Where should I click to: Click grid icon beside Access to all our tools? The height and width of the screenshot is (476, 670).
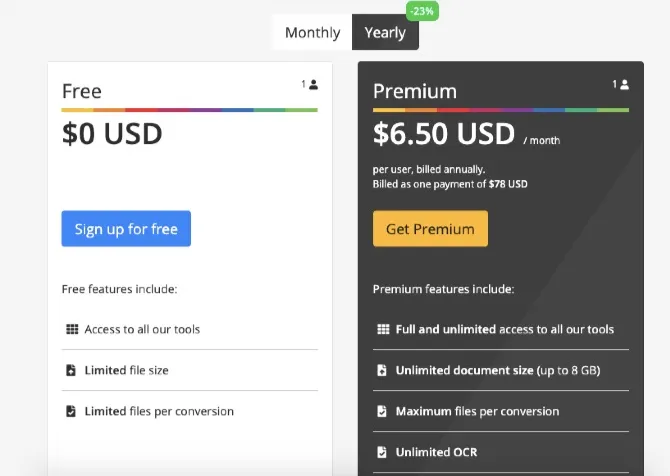pos(72,329)
